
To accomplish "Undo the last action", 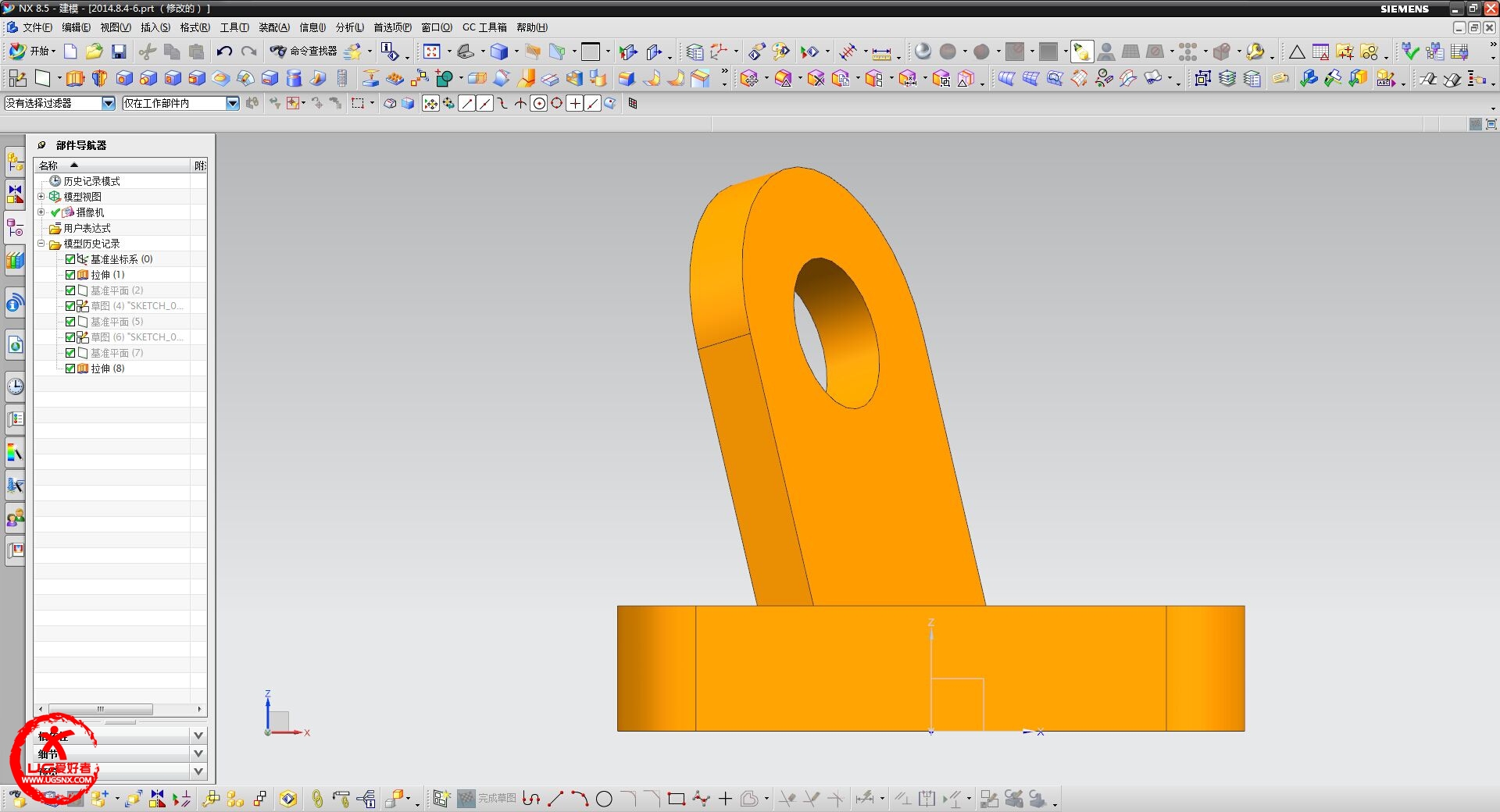I will 224,52.
